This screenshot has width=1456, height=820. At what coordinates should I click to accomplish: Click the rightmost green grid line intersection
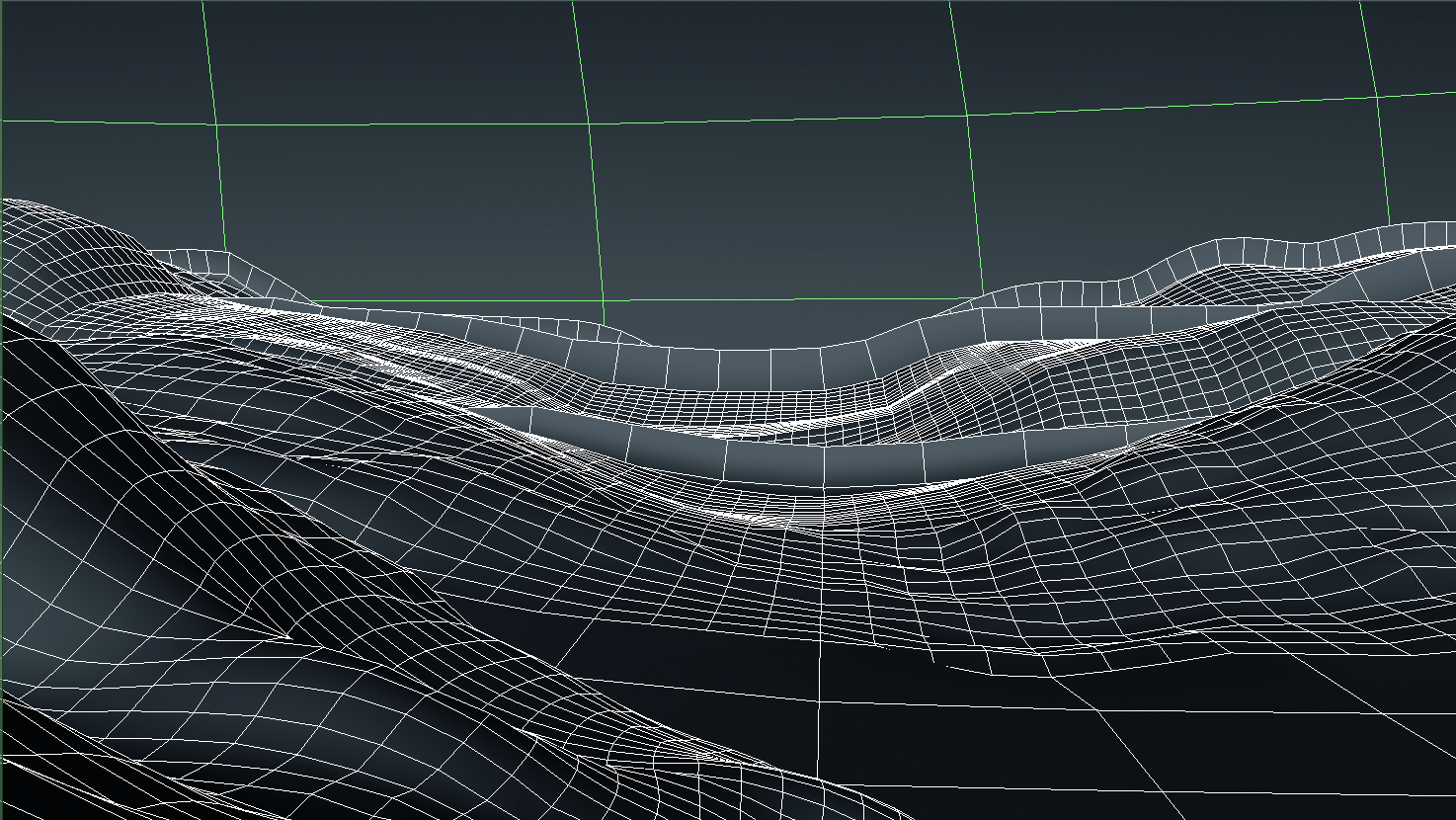1378,97
